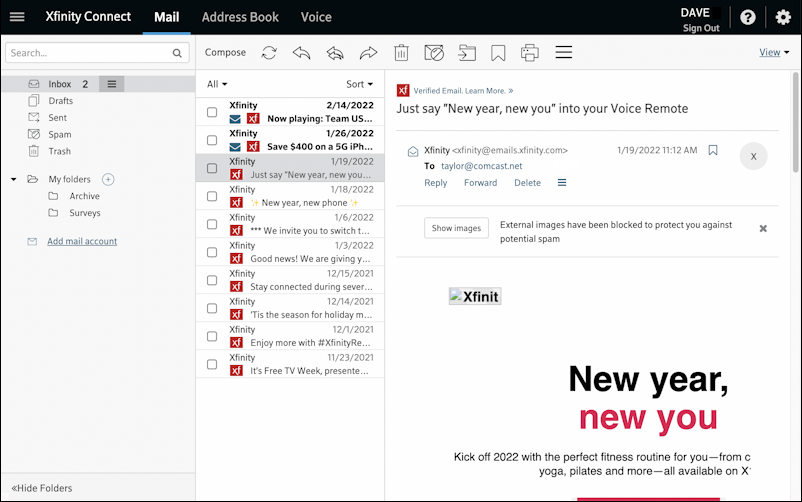
Task: Click unread envelope icon on 2/14/2022 message
Action: 235,119
